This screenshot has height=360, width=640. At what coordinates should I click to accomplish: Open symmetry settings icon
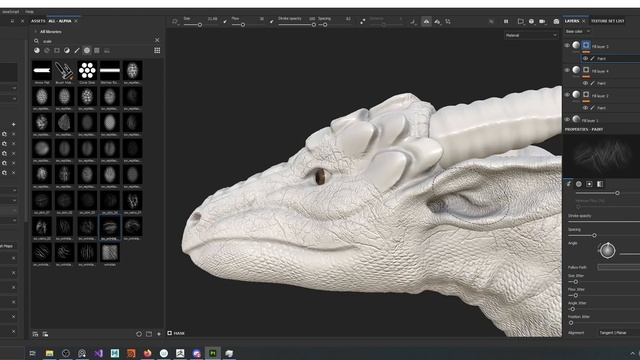pos(437,21)
